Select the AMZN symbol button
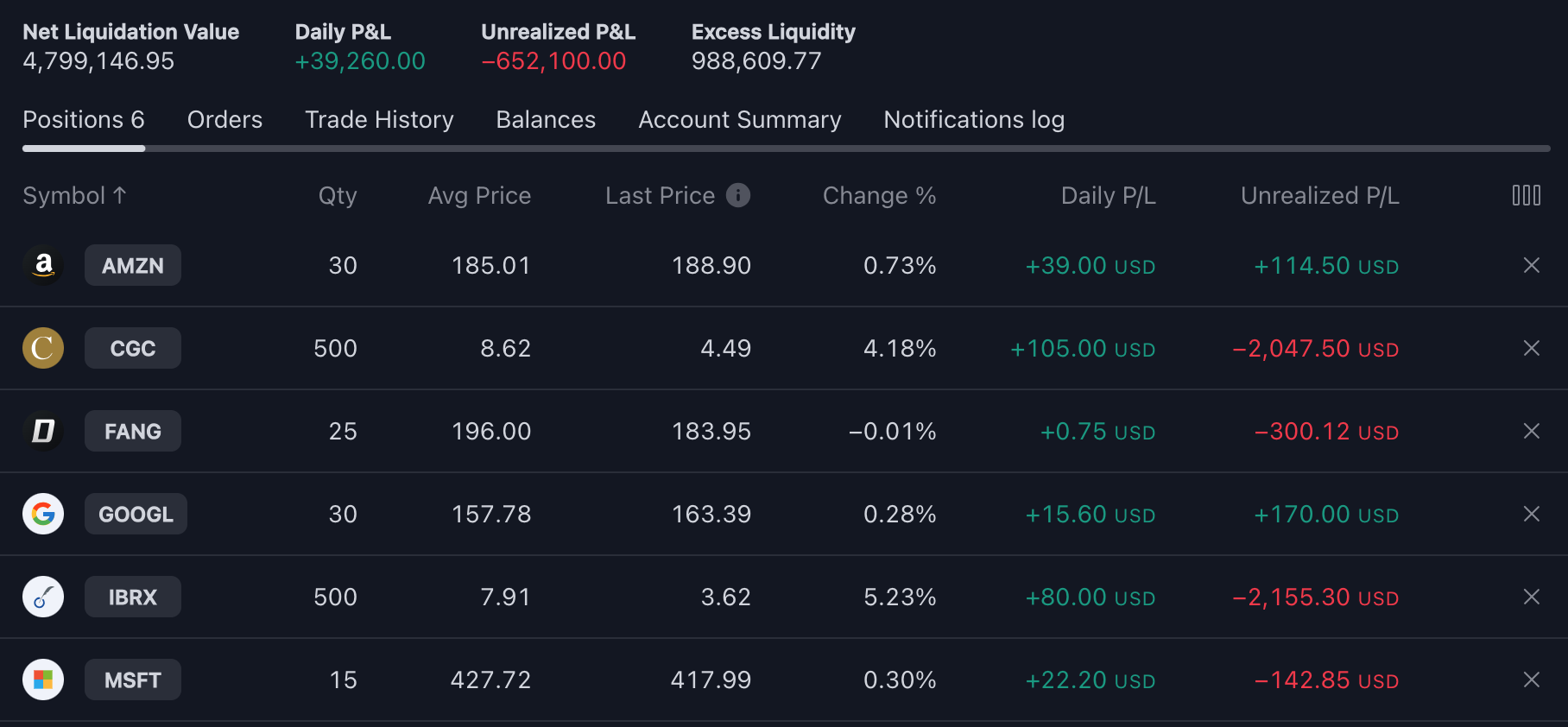The height and width of the screenshot is (727, 1568). click(x=133, y=265)
